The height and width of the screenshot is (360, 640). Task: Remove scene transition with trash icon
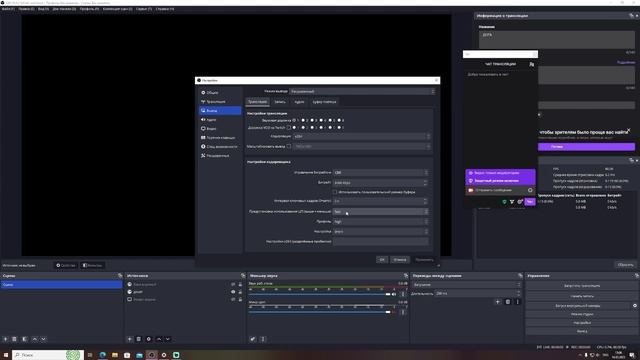(508, 302)
